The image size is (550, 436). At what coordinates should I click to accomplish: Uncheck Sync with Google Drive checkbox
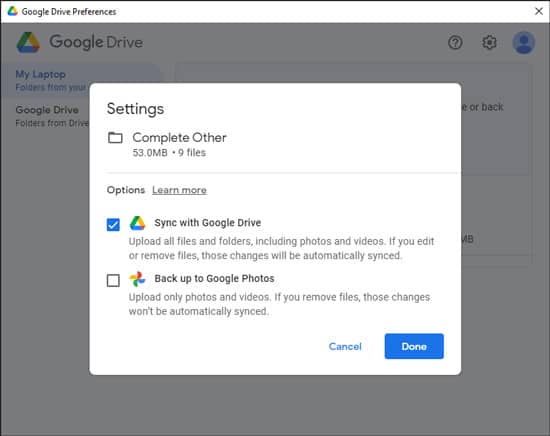(x=113, y=224)
